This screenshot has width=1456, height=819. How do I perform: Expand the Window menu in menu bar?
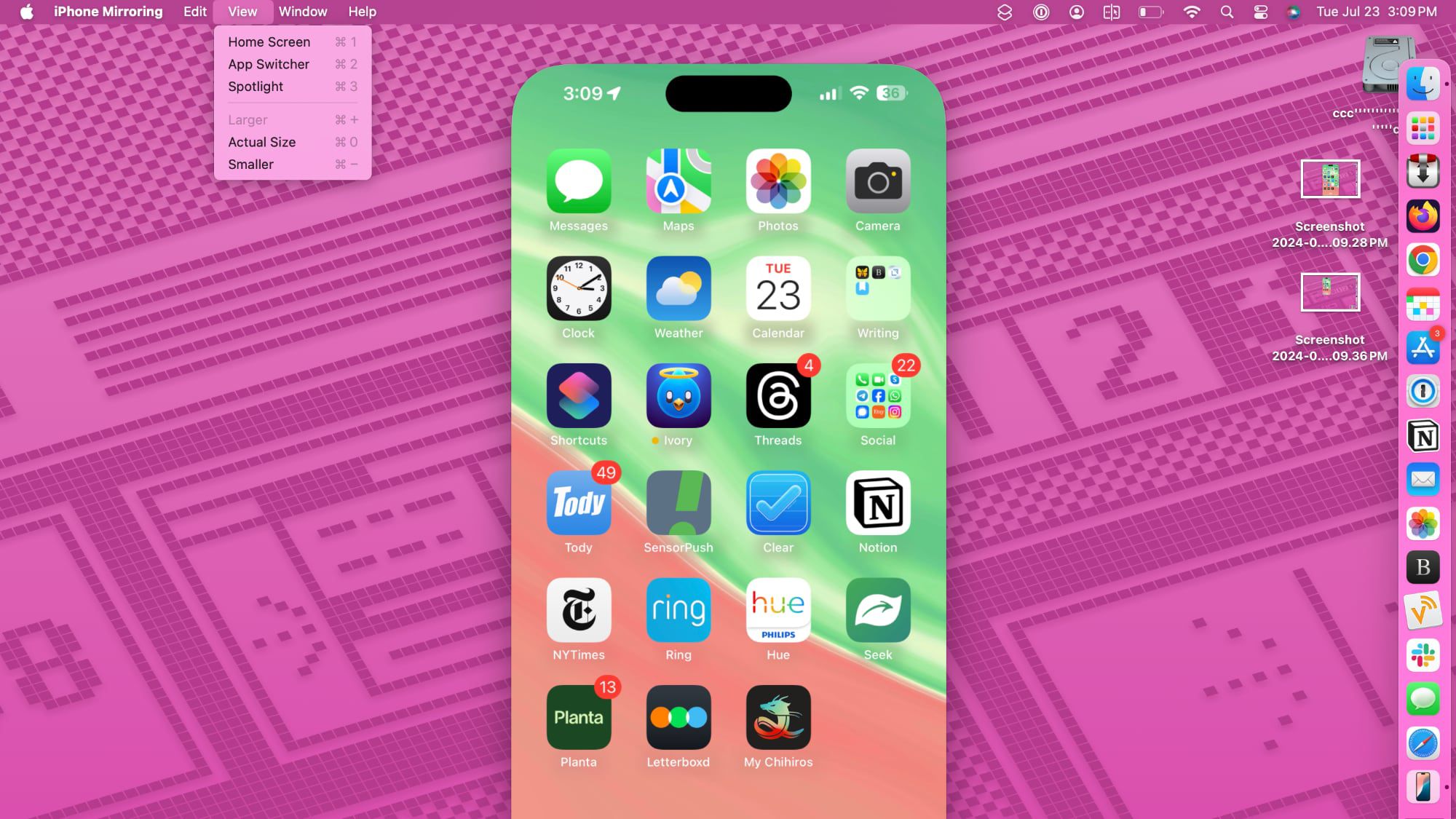pyautogui.click(x=302, y=11)
